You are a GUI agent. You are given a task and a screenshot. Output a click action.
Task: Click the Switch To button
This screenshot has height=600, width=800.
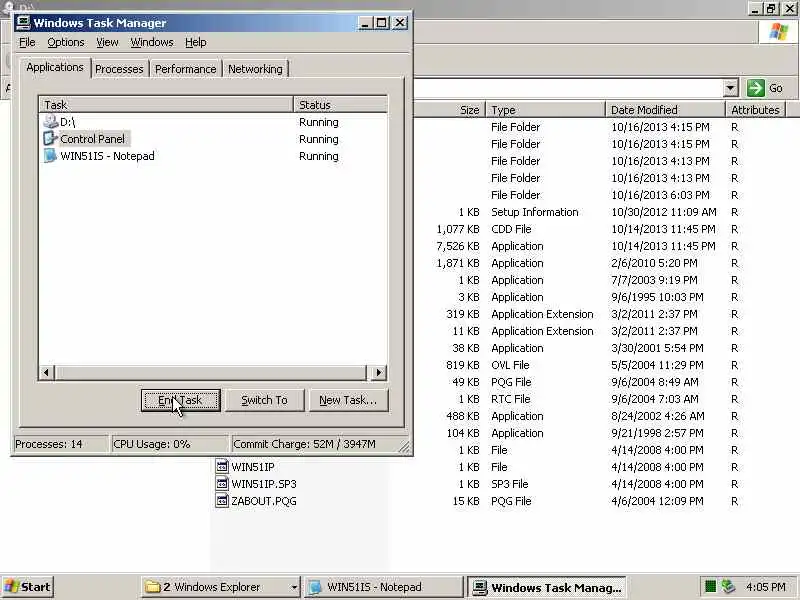tap(264, 401)
